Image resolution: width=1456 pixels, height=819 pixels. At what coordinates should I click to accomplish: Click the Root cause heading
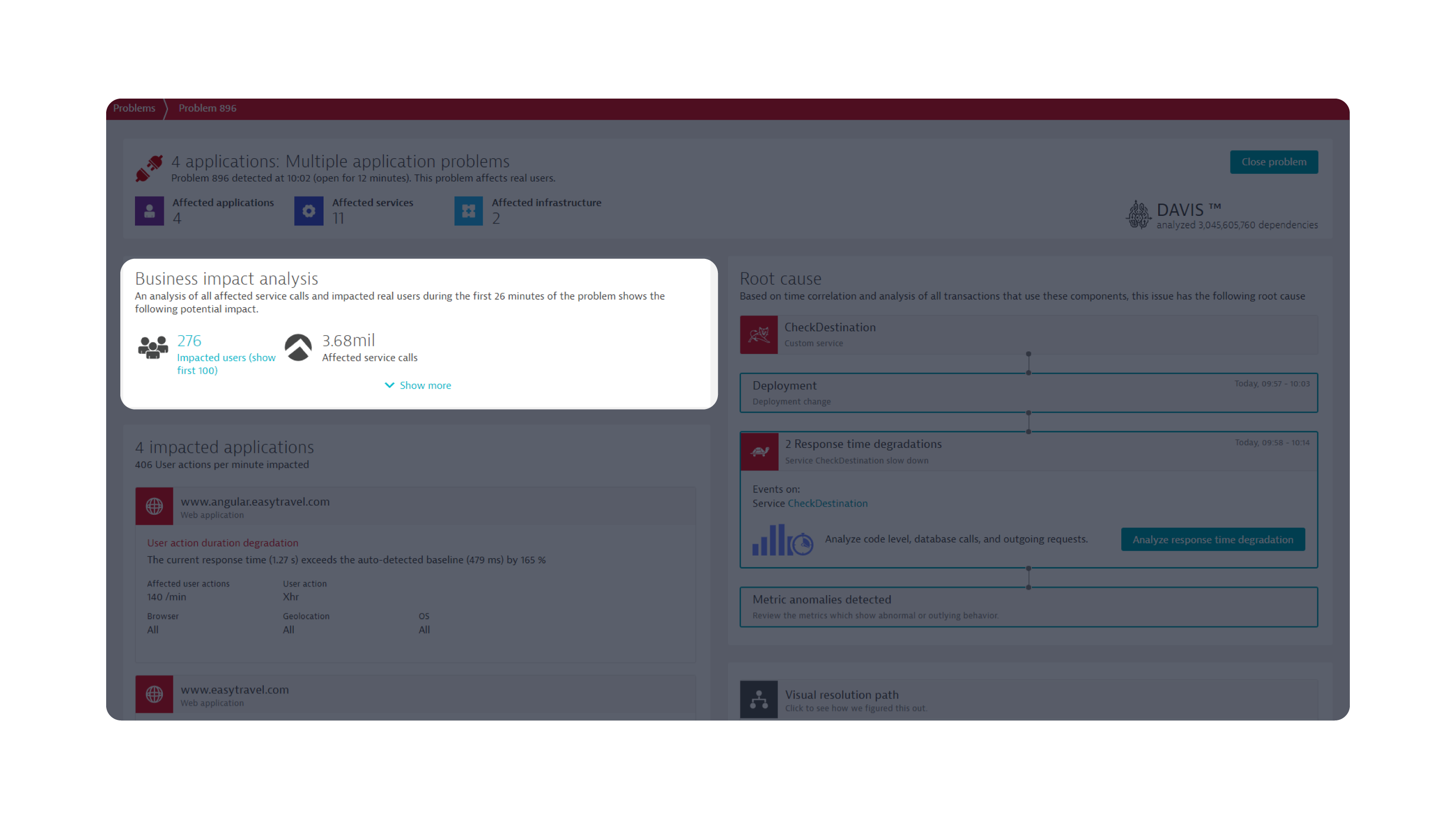tap(780, 278)
